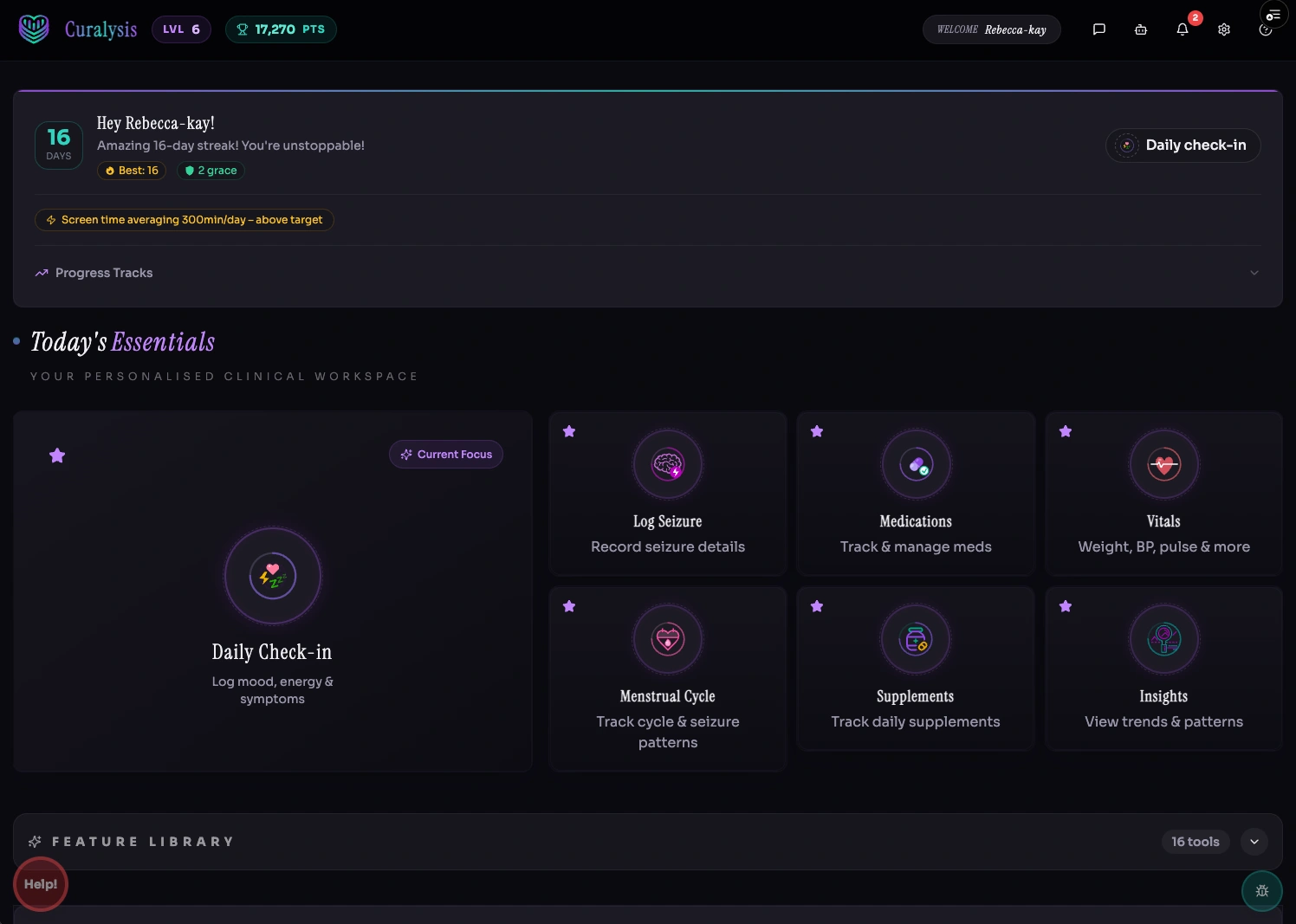The width and height of the screenshot is (1296, 924).
Task: Open the Log Seizure brain icon
Action: [667, 464]
